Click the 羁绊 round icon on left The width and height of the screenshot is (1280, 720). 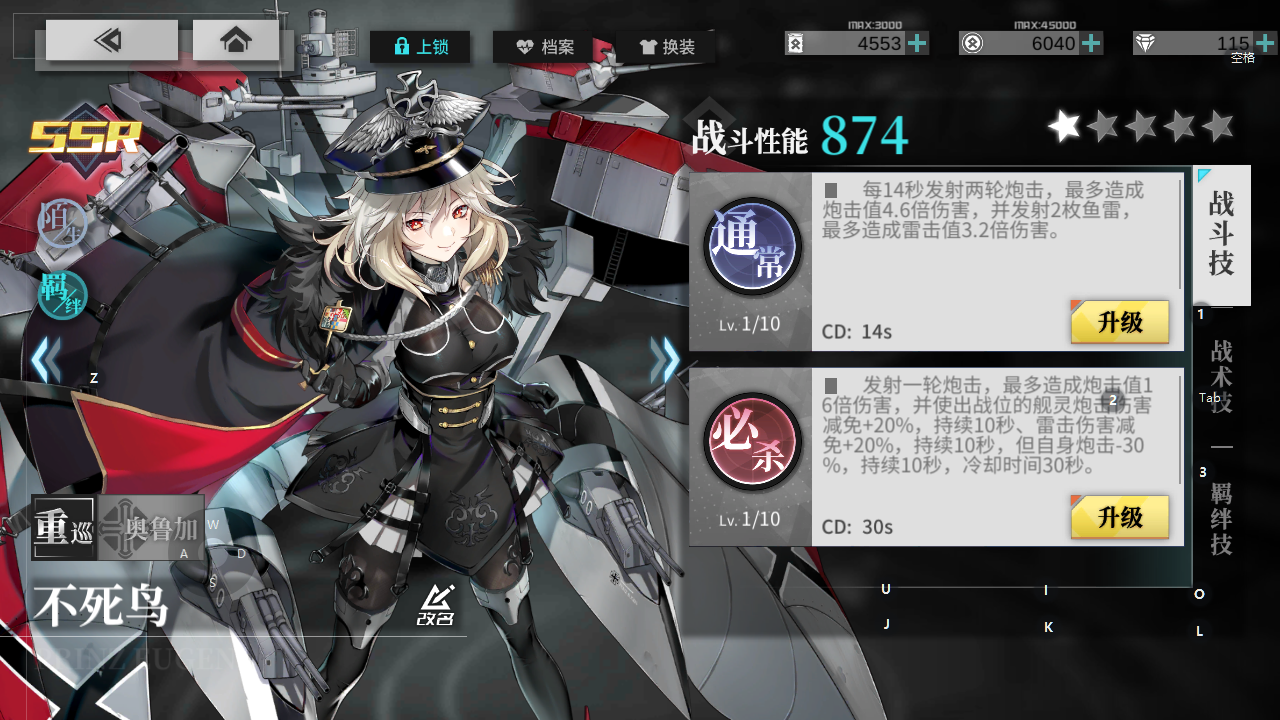(63, 294)
